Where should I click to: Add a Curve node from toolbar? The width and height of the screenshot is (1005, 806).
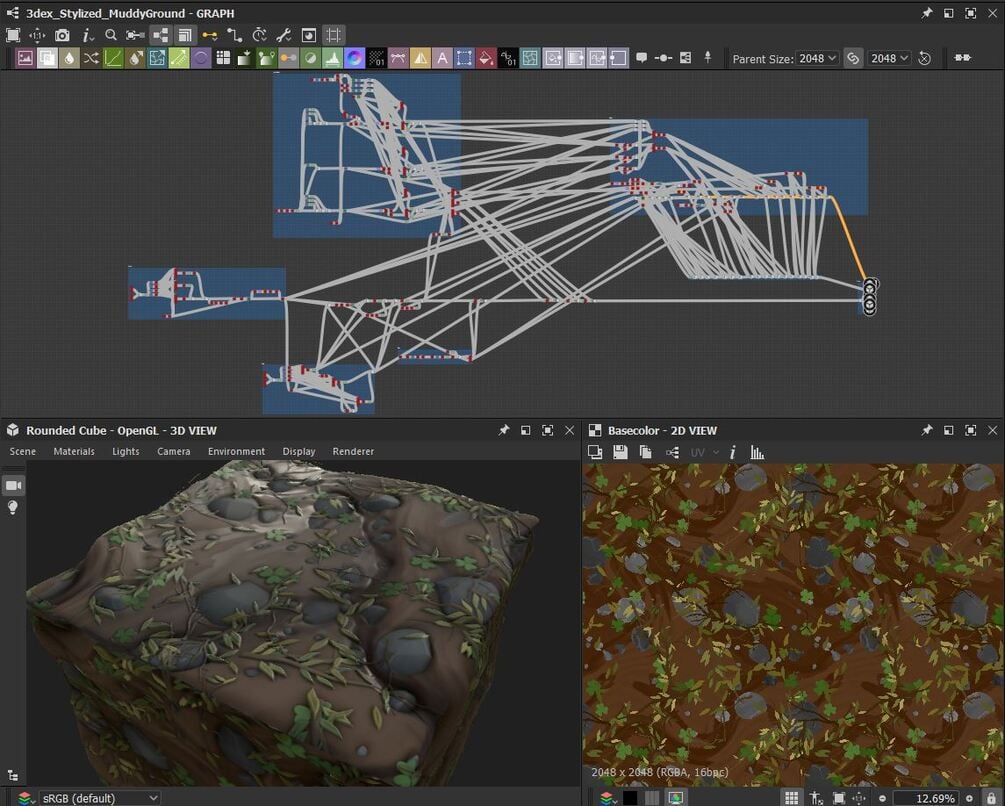click(113, 58)
